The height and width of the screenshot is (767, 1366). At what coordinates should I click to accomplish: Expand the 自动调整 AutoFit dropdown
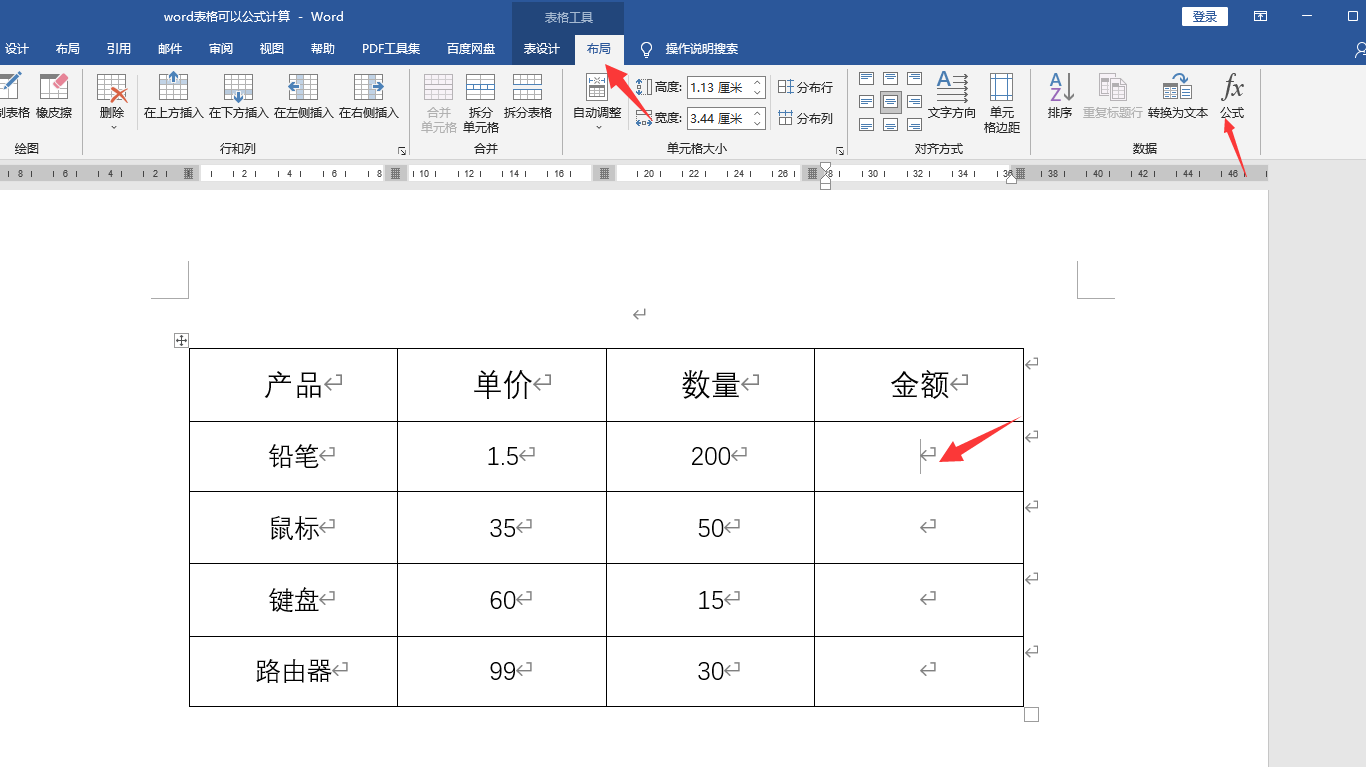(x=597, y=102)
